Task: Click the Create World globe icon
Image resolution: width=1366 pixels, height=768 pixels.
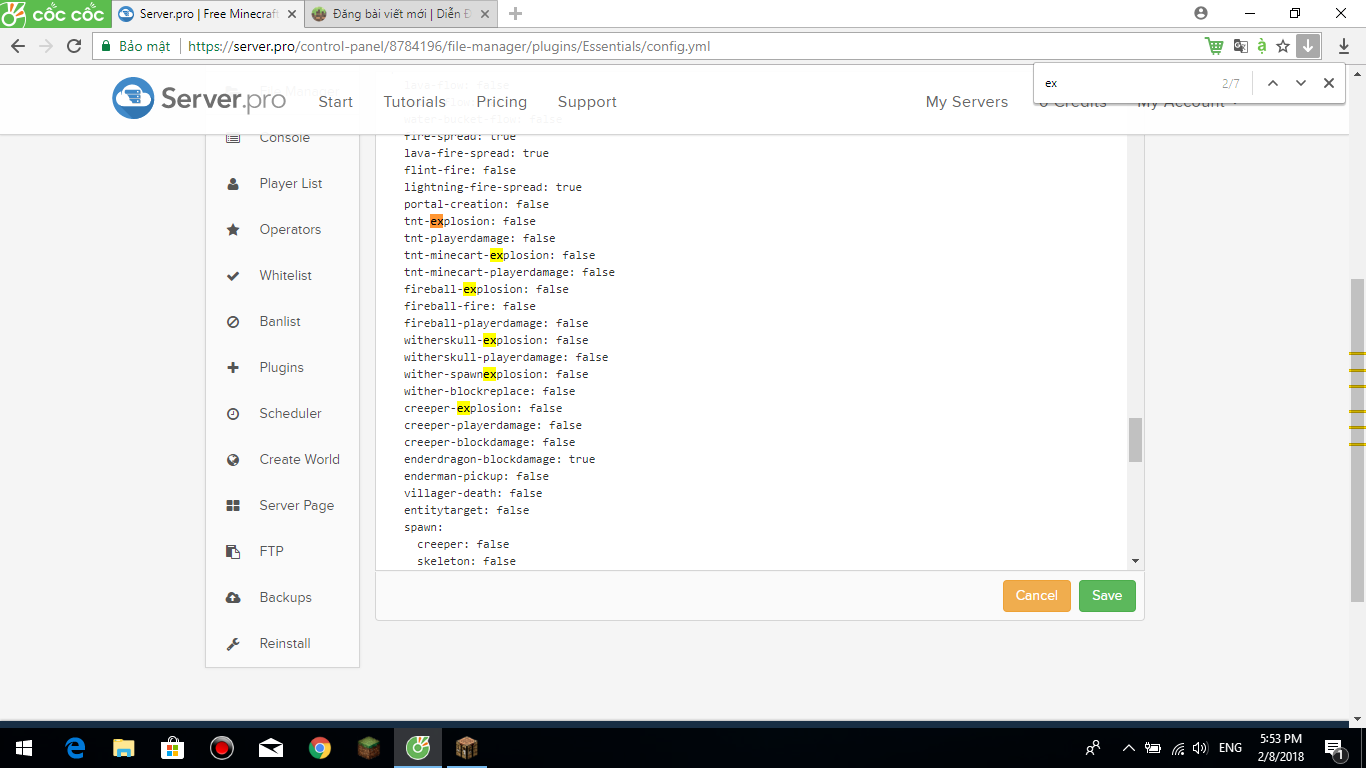Action: point(233,460)
